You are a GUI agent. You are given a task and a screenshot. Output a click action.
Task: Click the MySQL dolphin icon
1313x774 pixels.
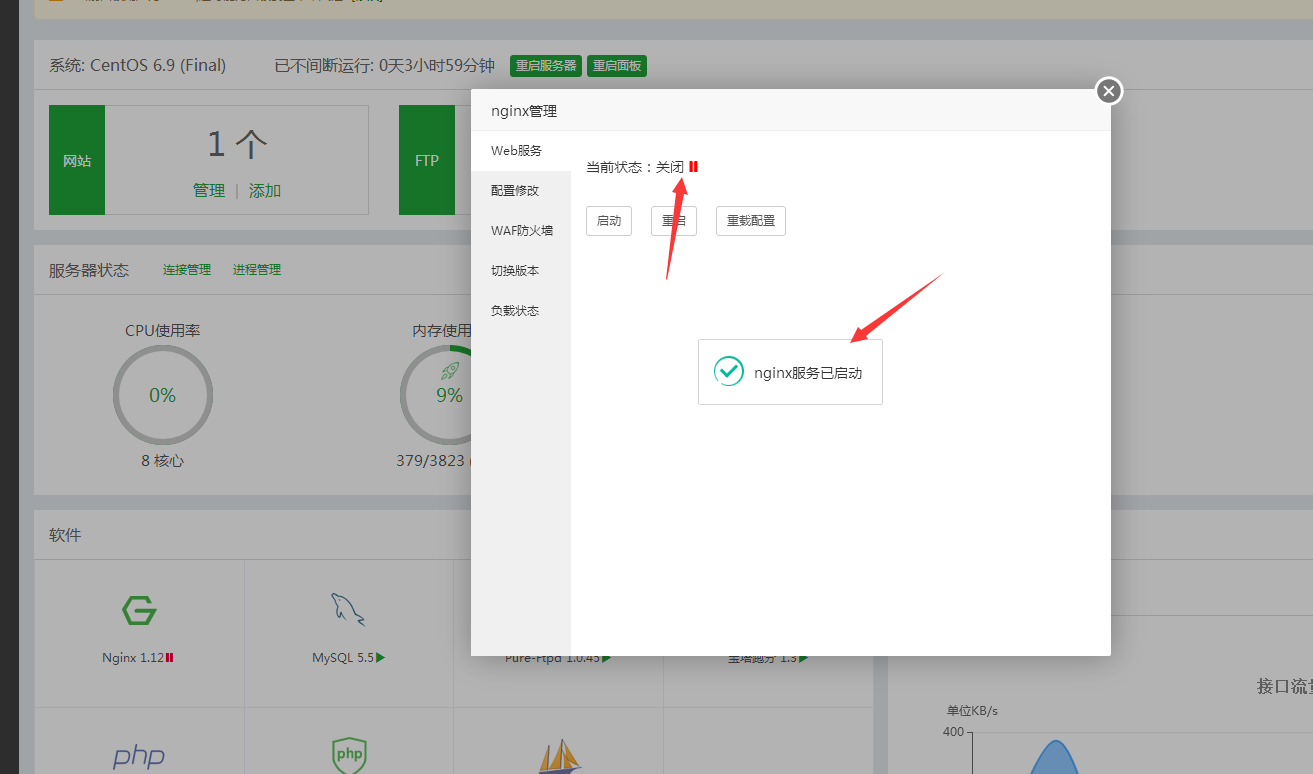click(x=348, y=609)
